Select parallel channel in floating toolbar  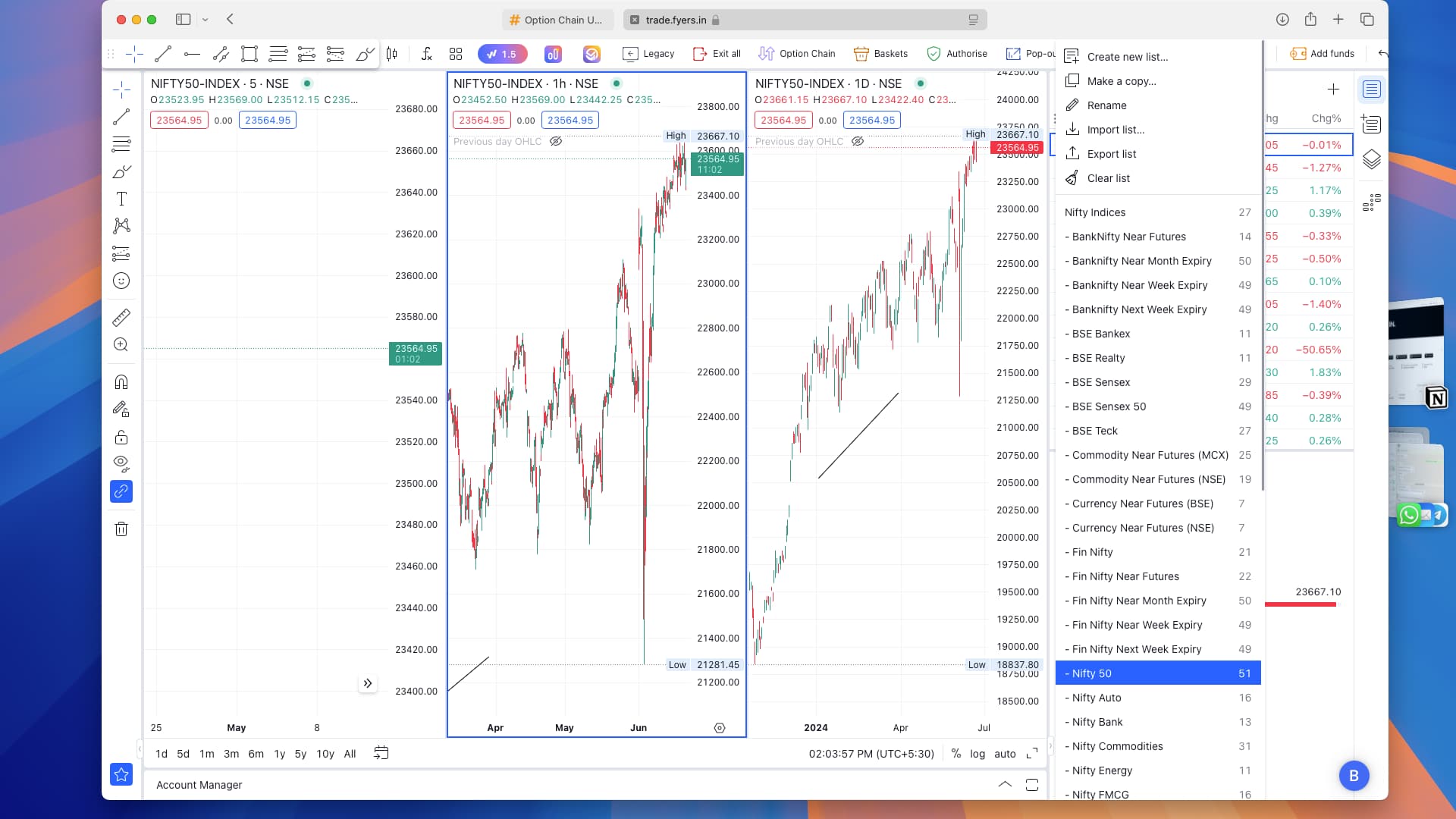221,54
